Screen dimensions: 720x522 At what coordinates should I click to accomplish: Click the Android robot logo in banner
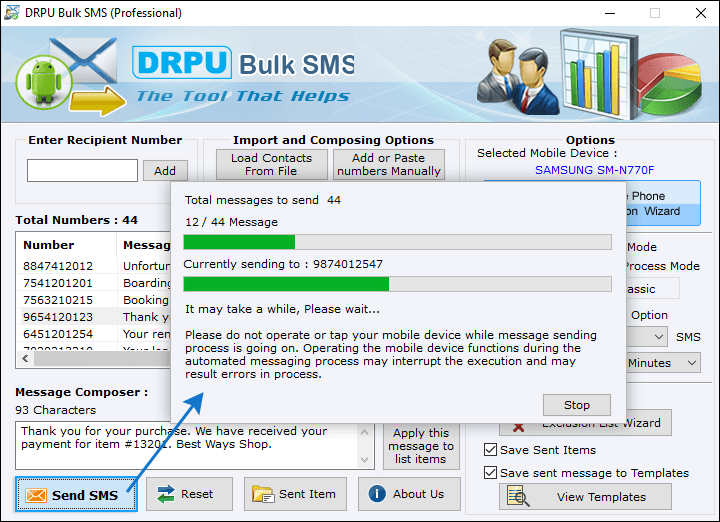pos(44,82)
